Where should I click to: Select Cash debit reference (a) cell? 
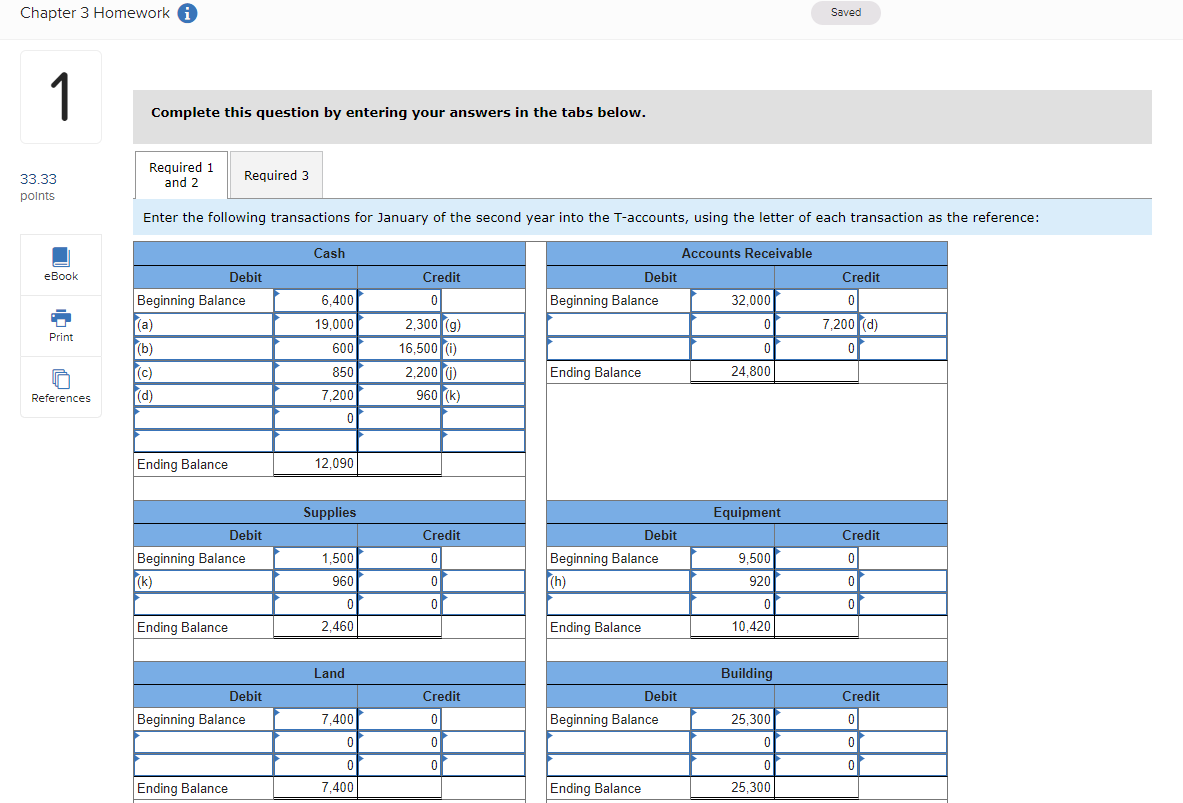tap(204, 325)
